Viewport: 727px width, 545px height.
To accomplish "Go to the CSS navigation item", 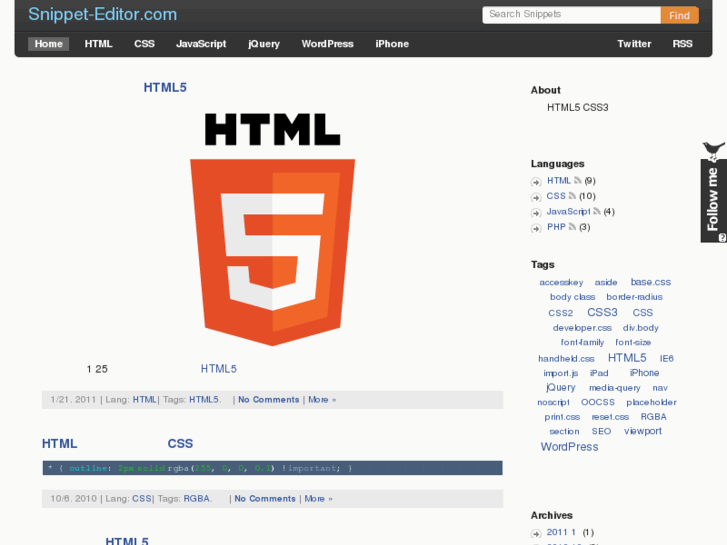I will (x=144, y=44).
